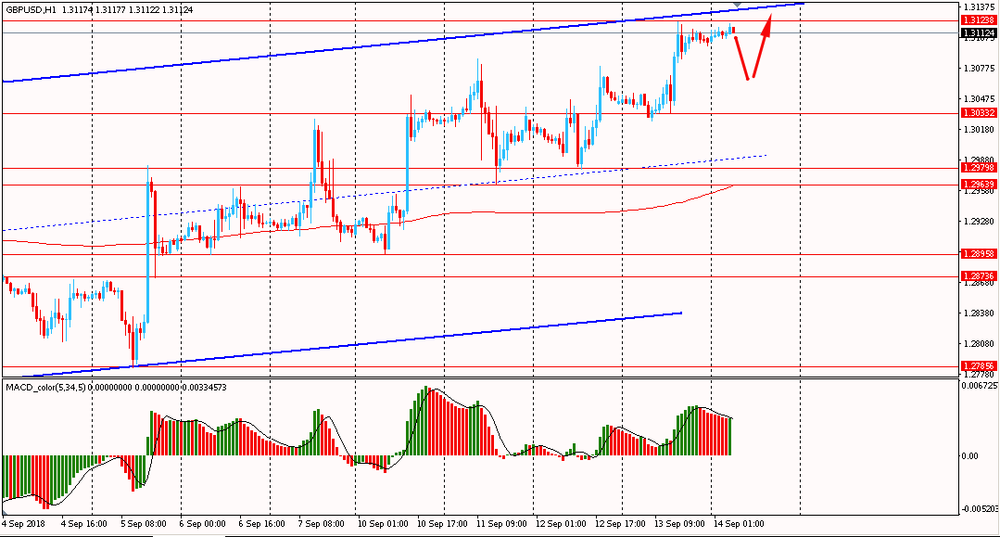Click the 14 Sep 01:00 time label
The height and width of the screenshot is (537, 1000).
click(739, 524)
